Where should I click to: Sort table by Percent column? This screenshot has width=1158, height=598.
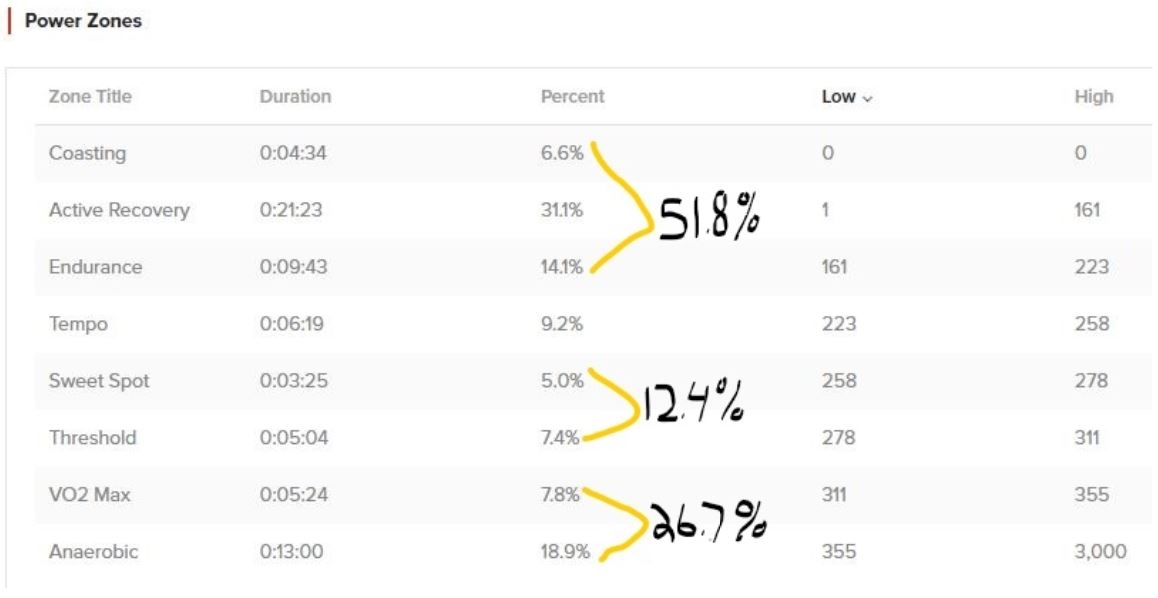click(572, 97)
